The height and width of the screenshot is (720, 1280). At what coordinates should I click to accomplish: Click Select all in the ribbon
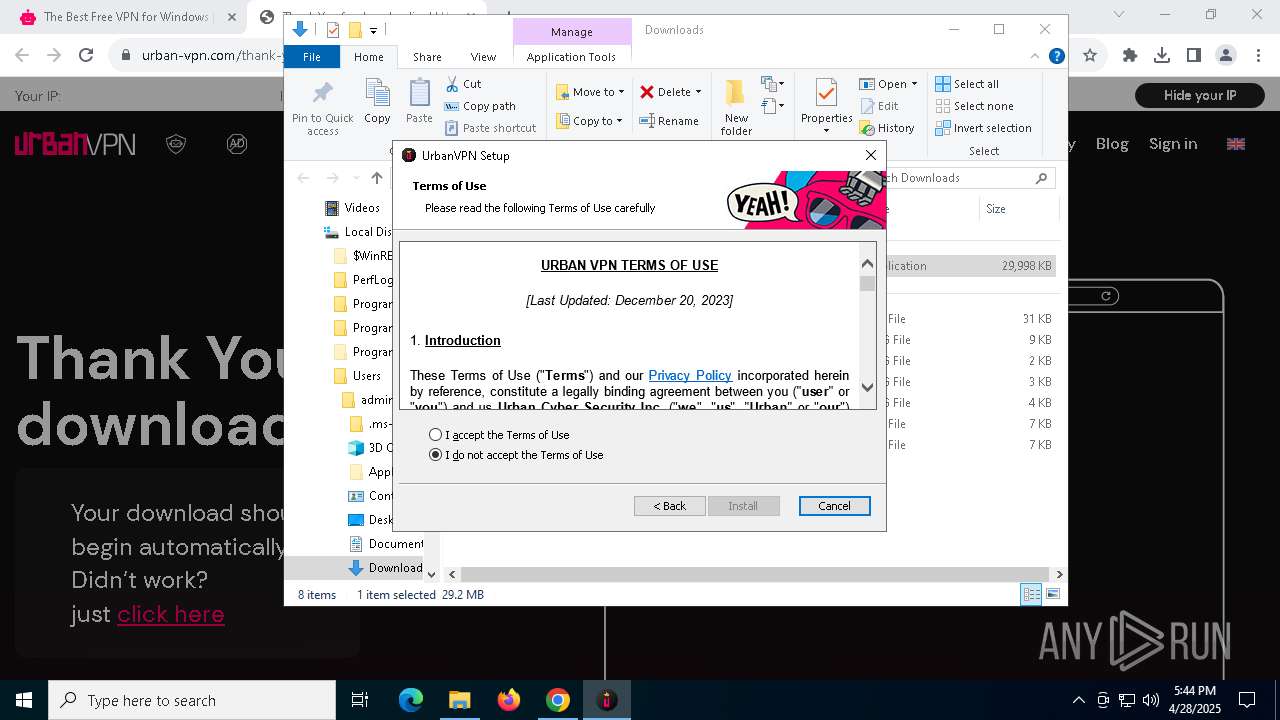(967, 84)
